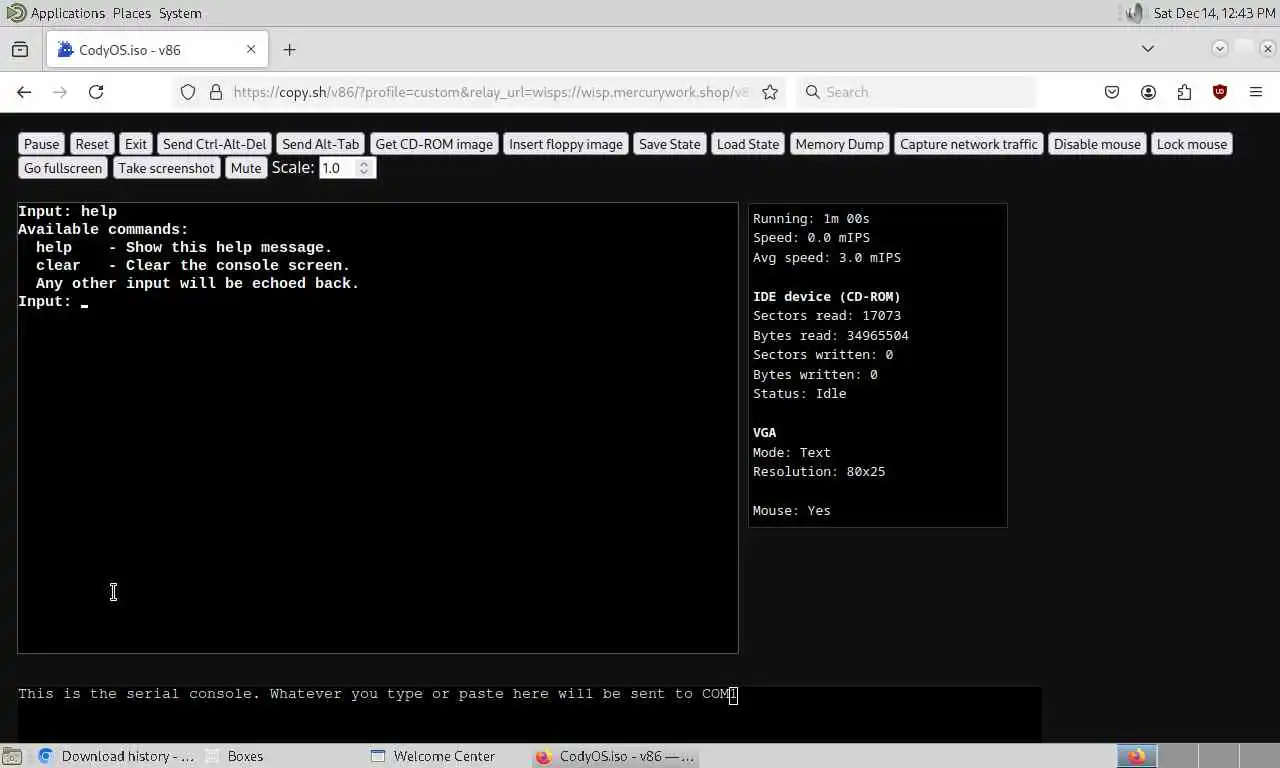The width and height of the screenshot is (1280, 768).
Task: Click the Firefox icon in workspace switcher
Action: tap(1136, 756)
